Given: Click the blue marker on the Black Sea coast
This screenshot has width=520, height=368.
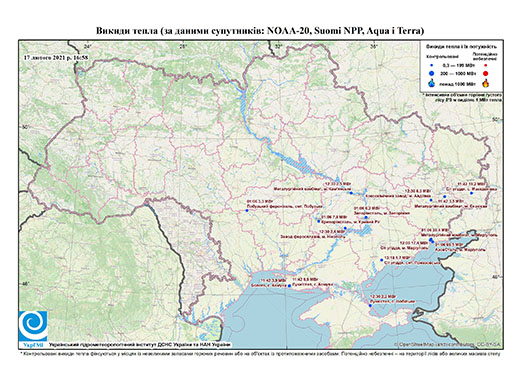Looking at the screenshot, I should [x=289, y=285].
